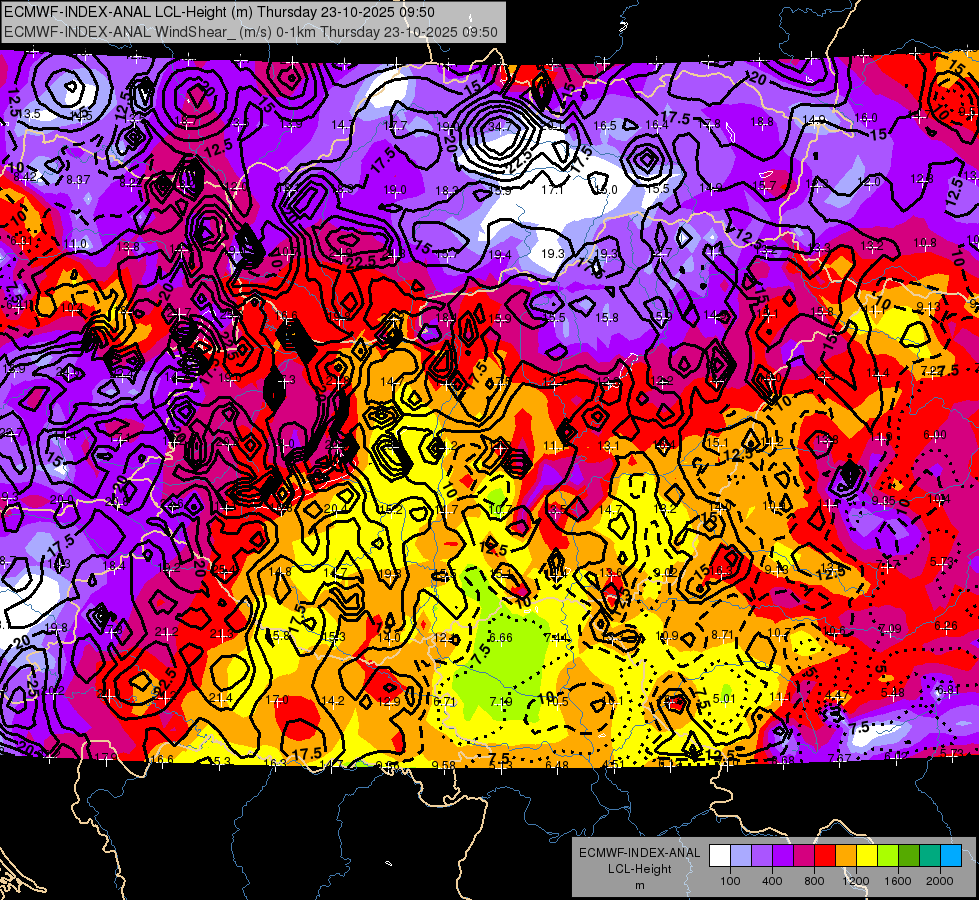Click the '14.2' value on the map

click(333, 701)
